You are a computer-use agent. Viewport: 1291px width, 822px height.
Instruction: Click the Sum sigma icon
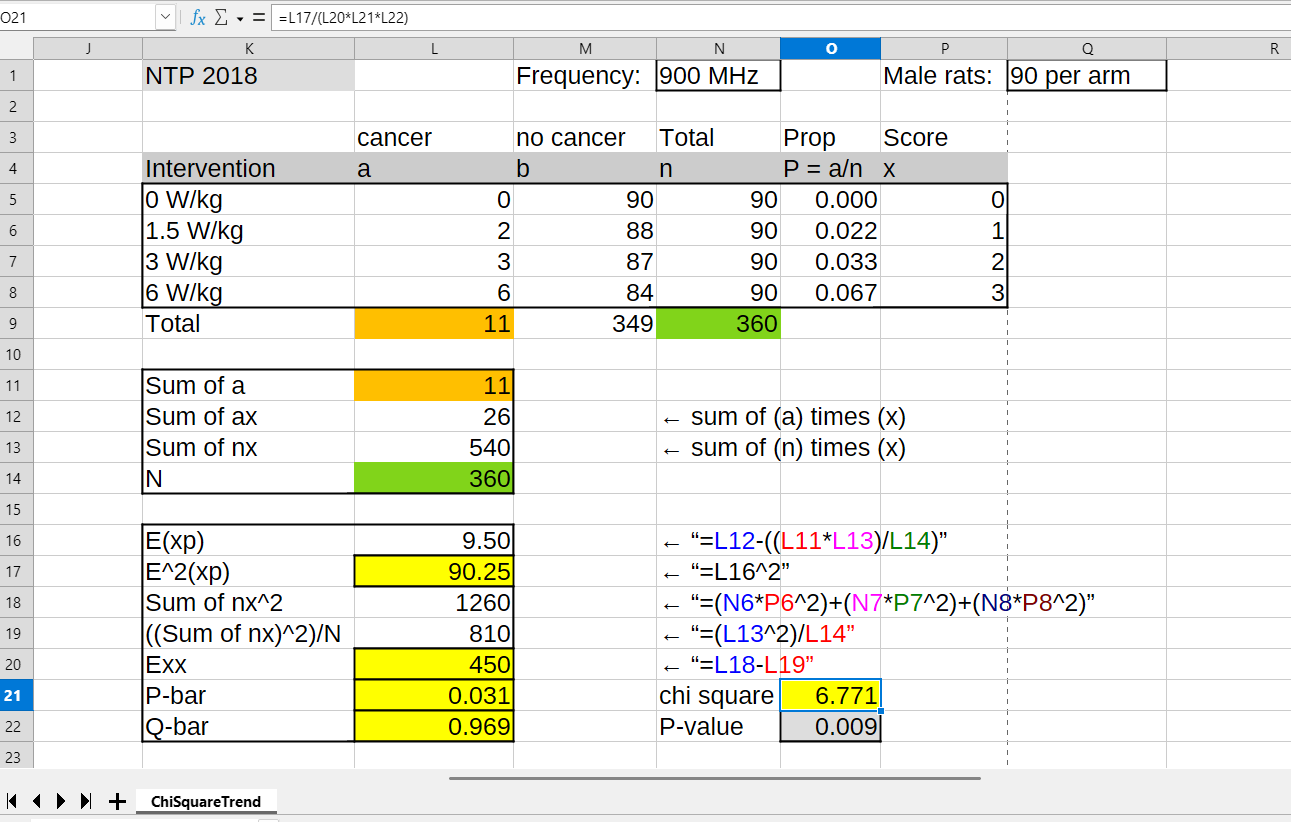(x=222, y=18)
